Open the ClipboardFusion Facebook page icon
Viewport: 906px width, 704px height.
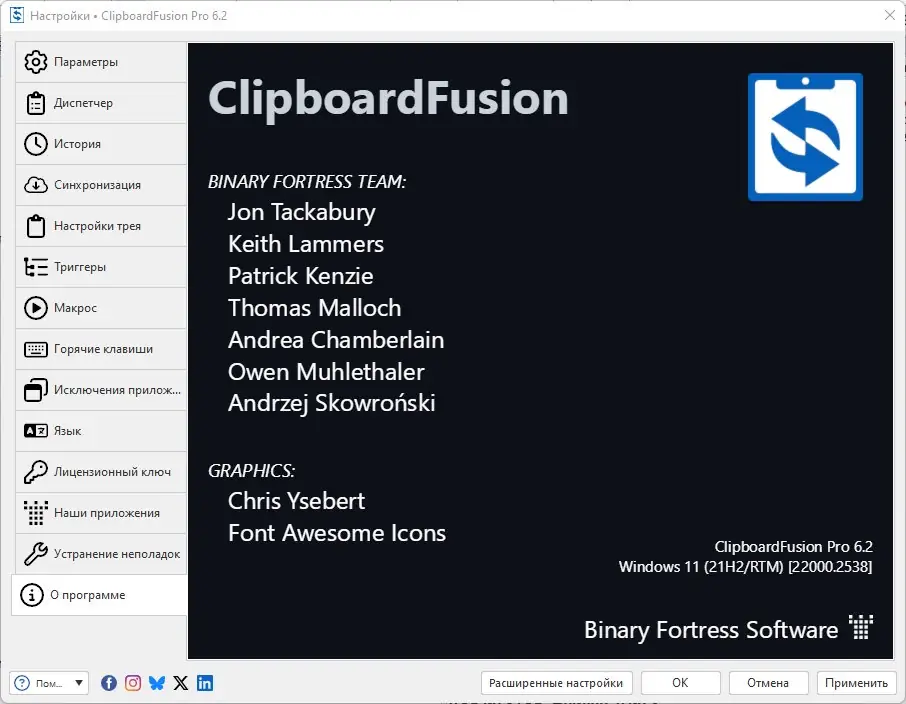point(108,683)
